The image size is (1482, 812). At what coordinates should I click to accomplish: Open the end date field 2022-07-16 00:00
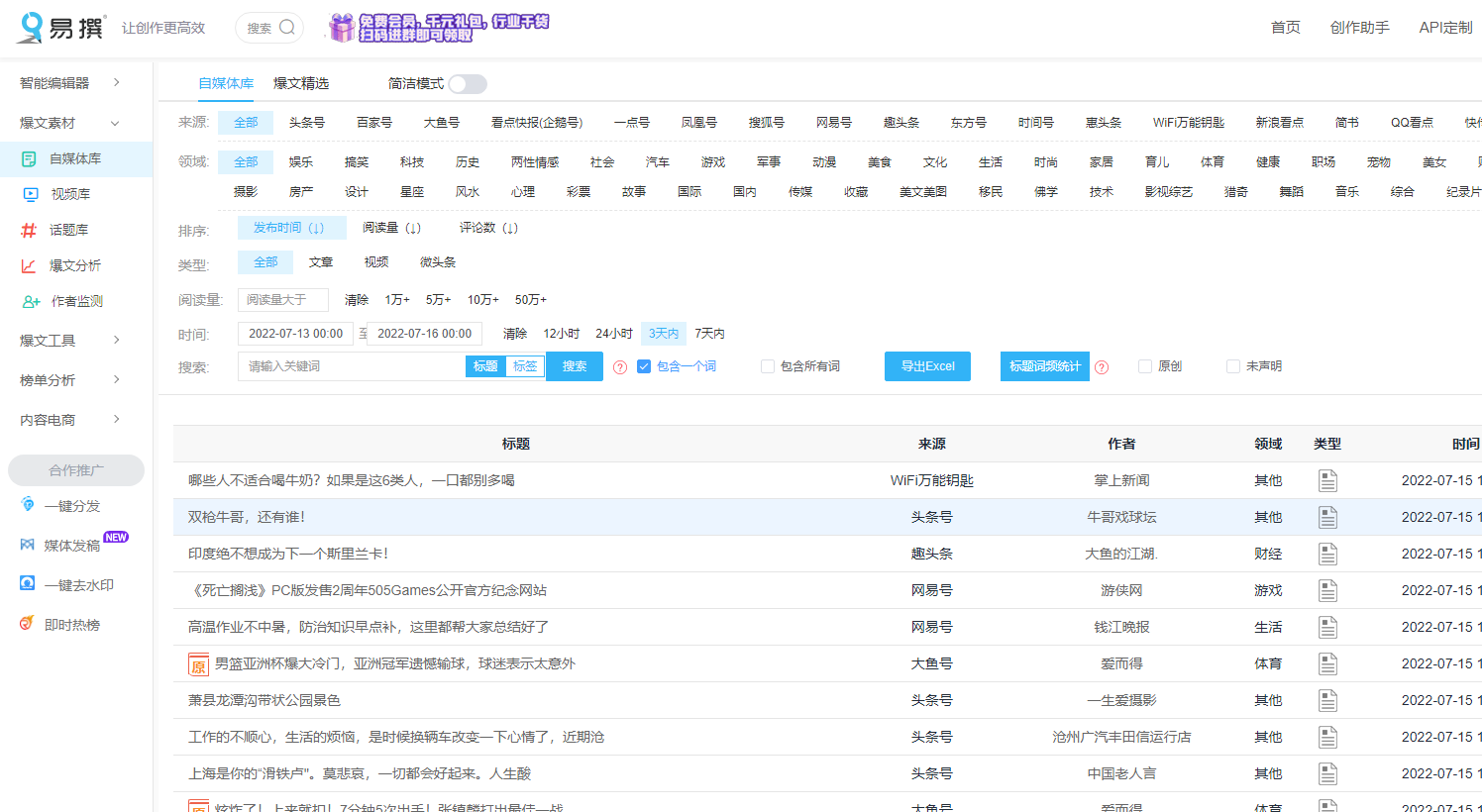pyautogui.click(x=424, y=334)
